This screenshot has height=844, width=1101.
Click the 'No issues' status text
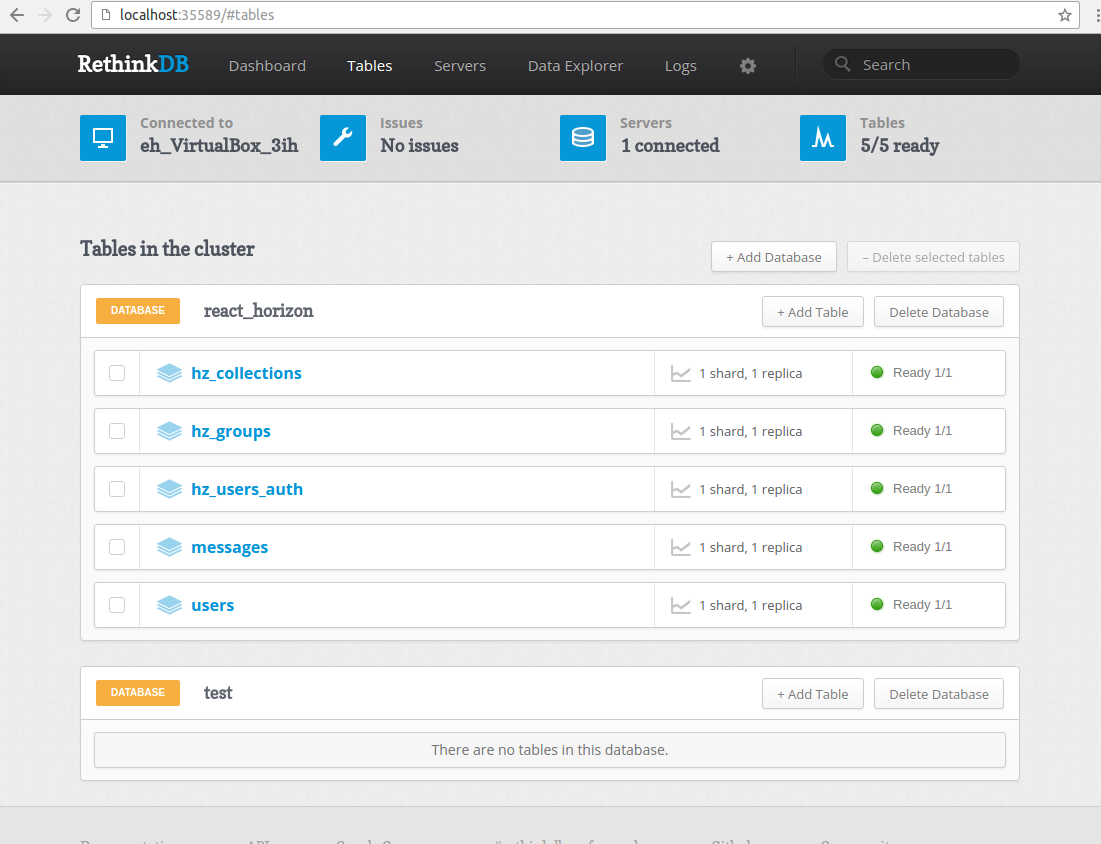[419, 145]
